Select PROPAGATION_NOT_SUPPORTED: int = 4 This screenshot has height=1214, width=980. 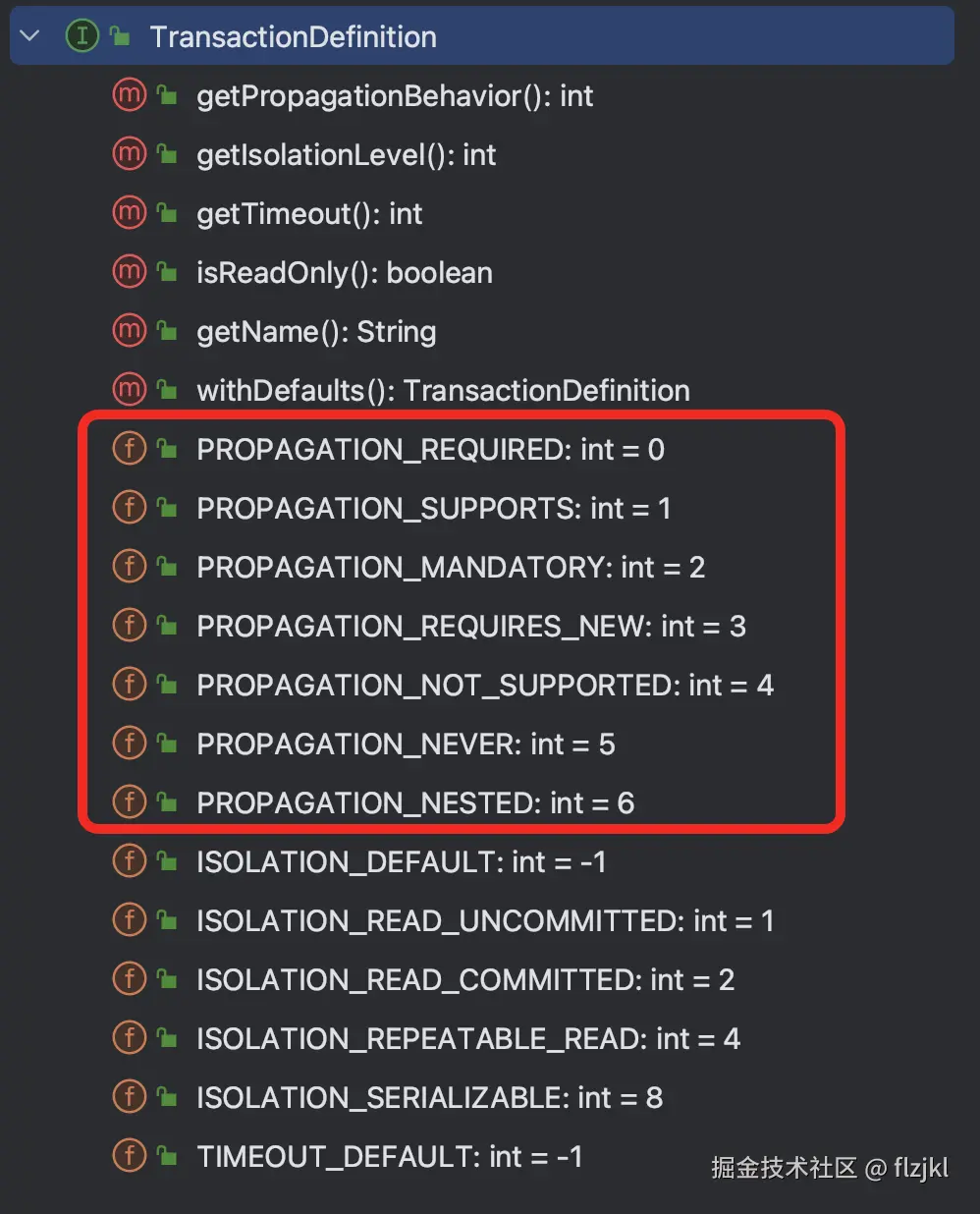(485, 685)
